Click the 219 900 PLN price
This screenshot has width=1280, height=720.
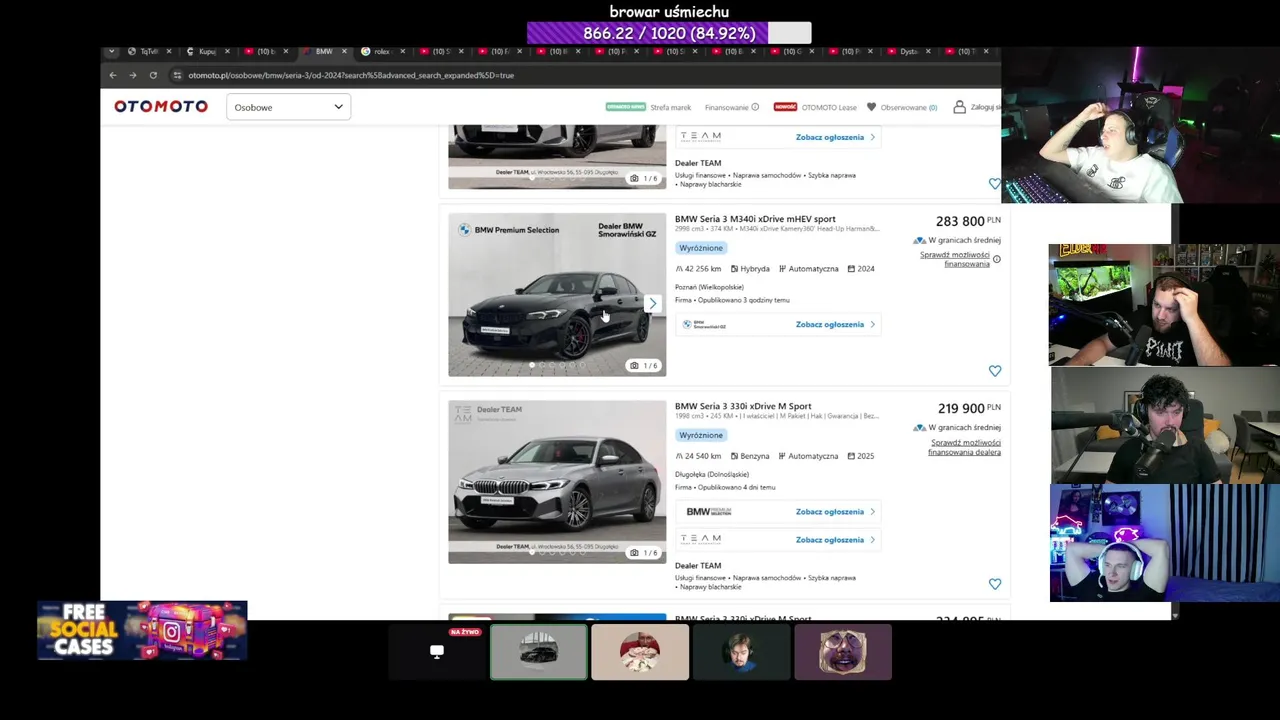[968, 408]
